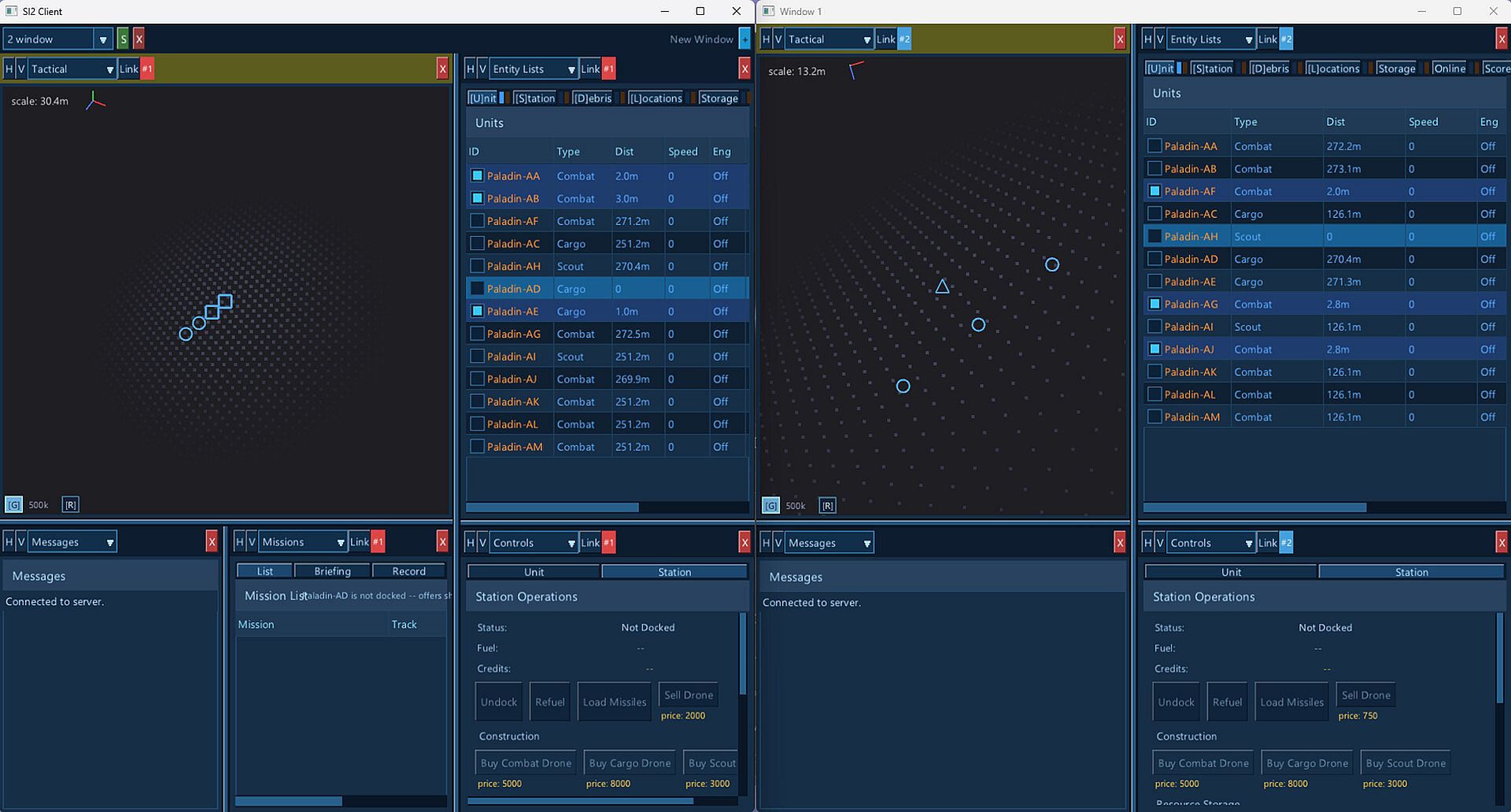Image resolution: width=1511 pixels, height=812 pixels.
Task: Open the Briefing tab in Missions panel
Action: tap(332, 571)
